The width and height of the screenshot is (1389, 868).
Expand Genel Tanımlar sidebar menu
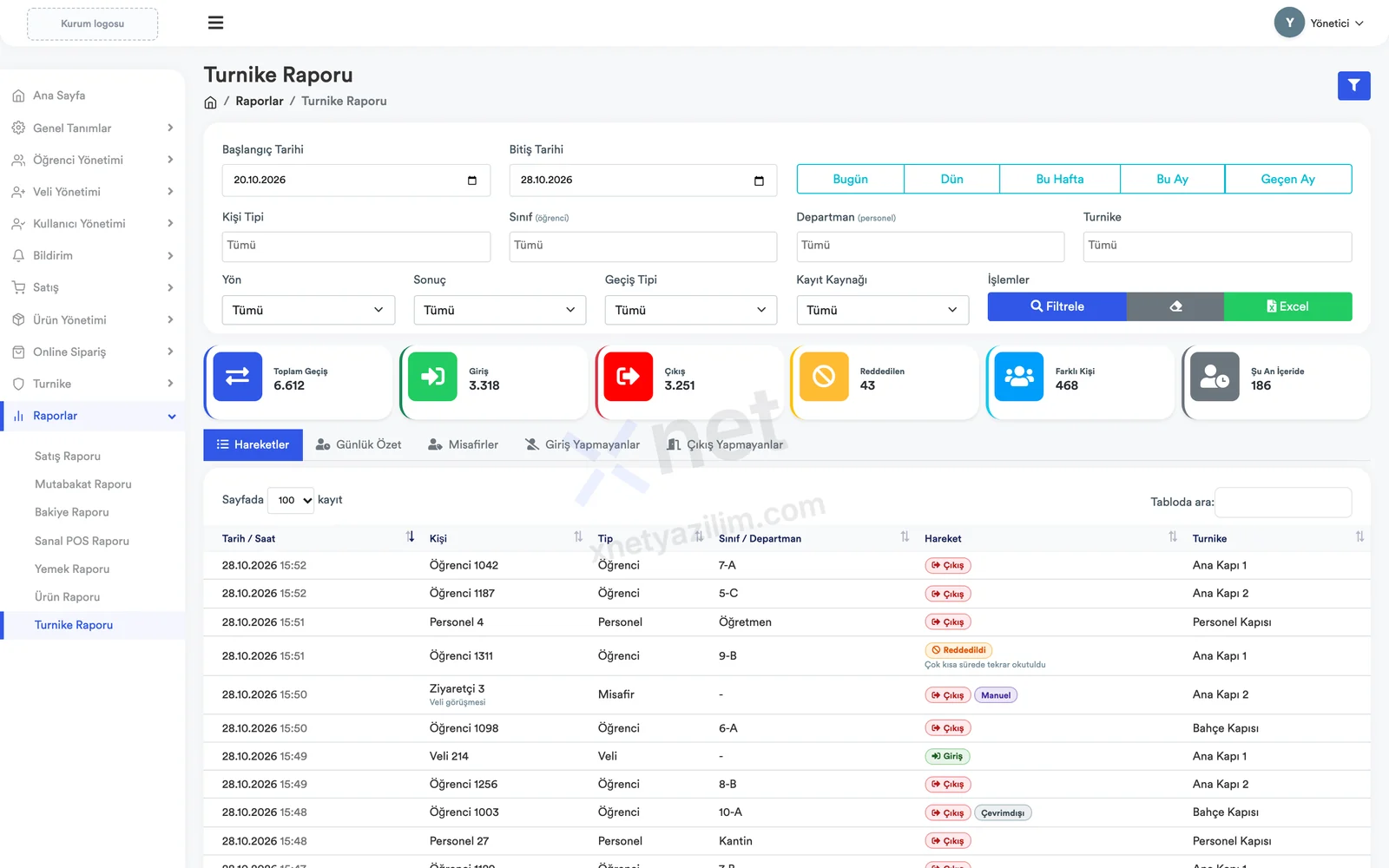92,128
